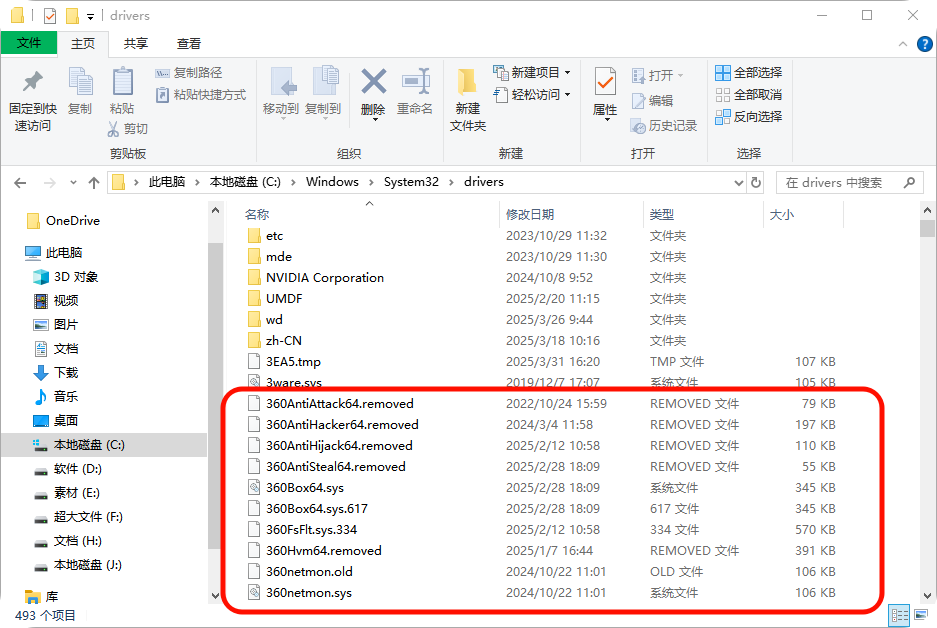
Task: Select the NVIDIA Corporation folder
Action: pyautogui.click(x=324, y=277)
